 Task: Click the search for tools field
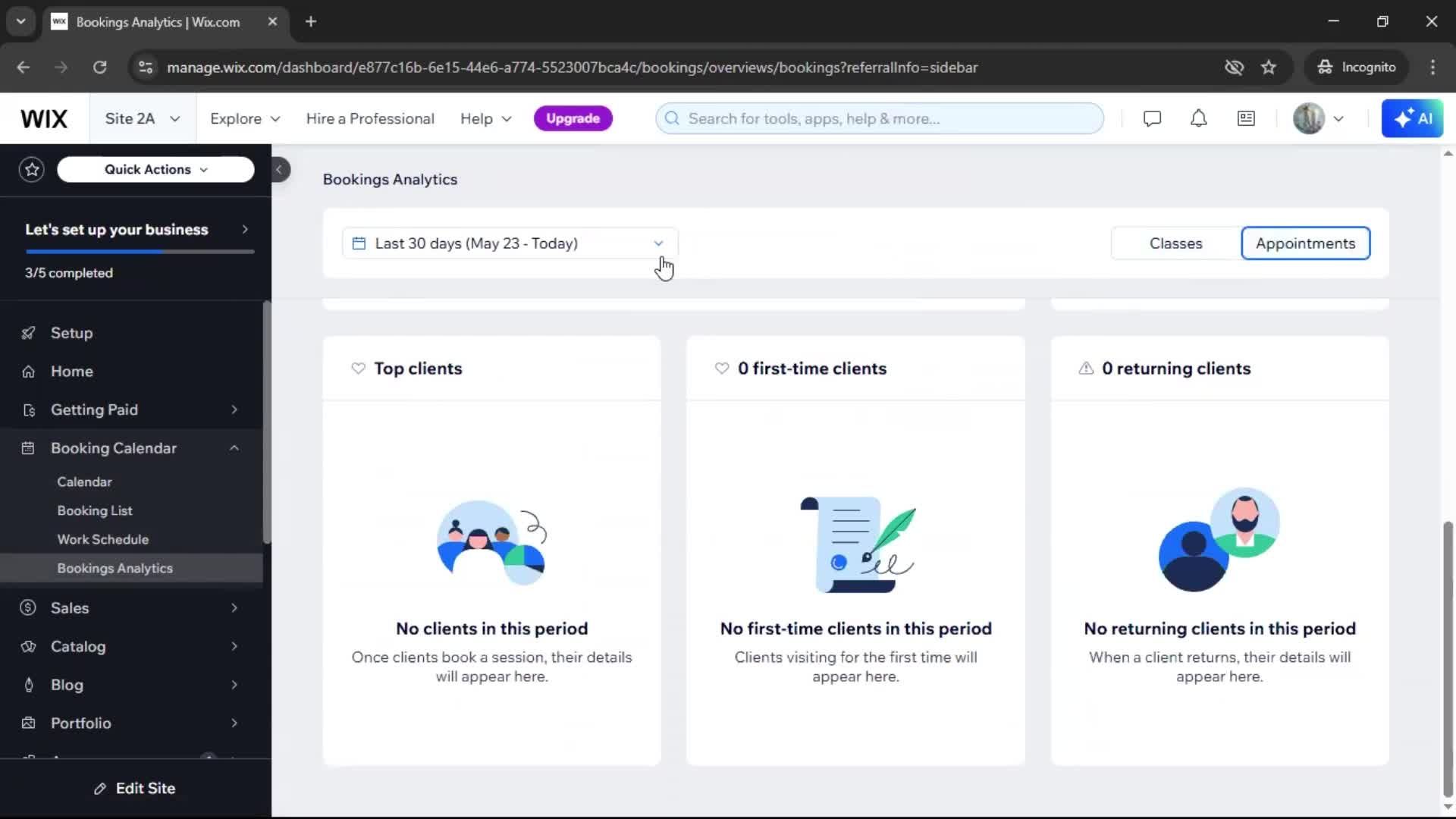(x=880, y=119)
